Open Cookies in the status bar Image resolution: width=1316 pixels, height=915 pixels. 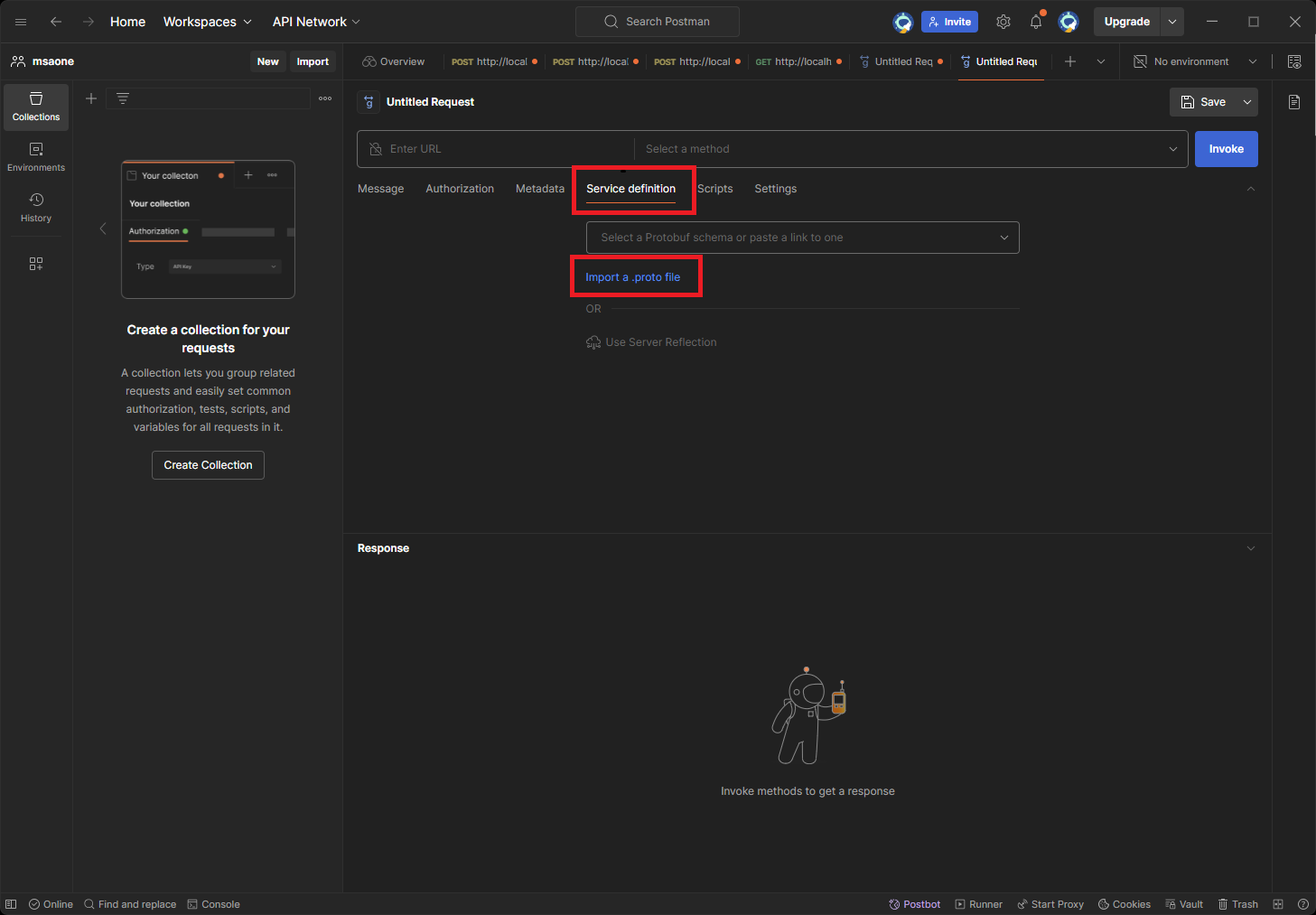1125,904
